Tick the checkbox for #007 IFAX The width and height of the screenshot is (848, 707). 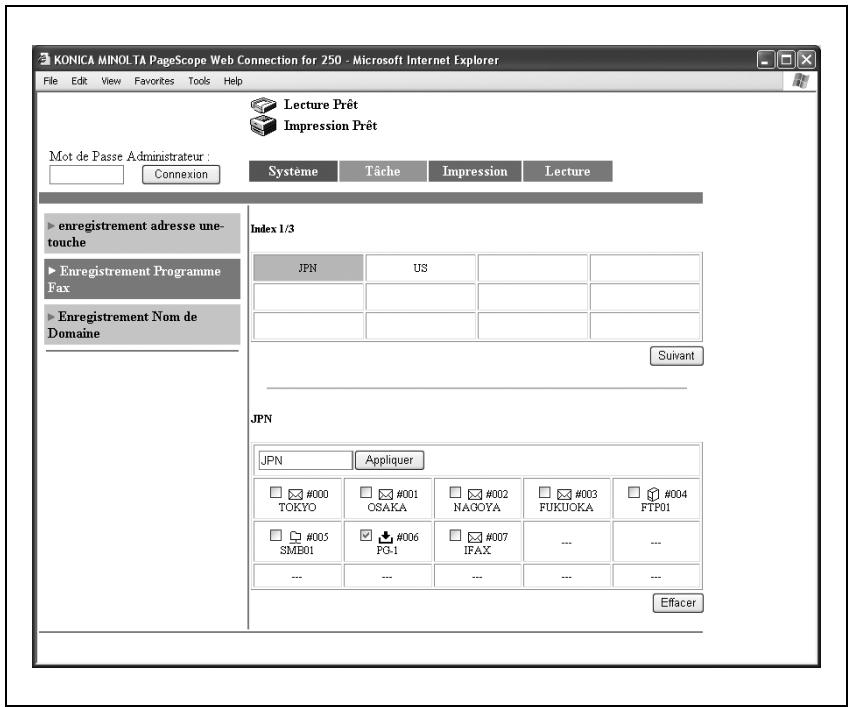coord(455,535)
